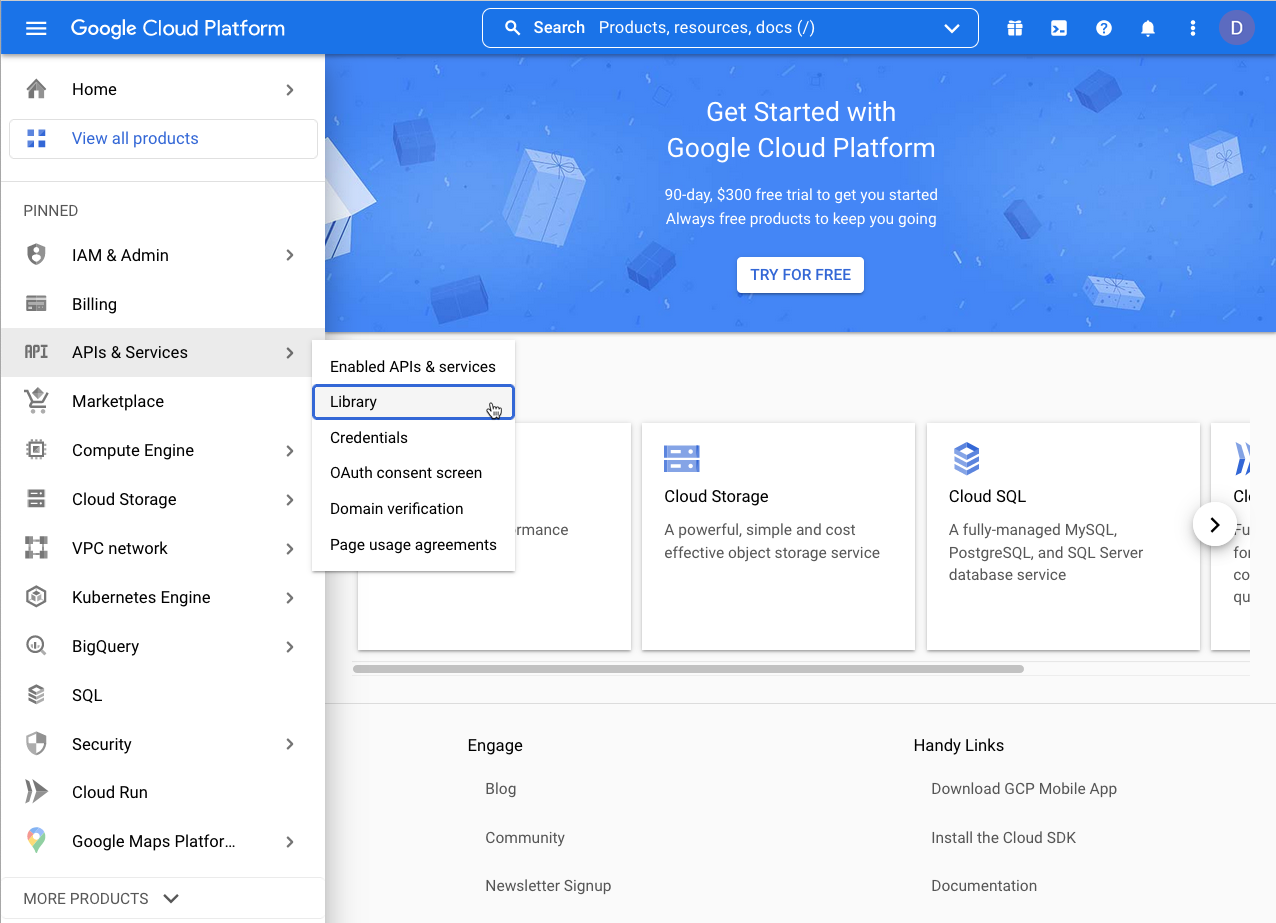Click the gift free trial icon

coord(1015,28)
